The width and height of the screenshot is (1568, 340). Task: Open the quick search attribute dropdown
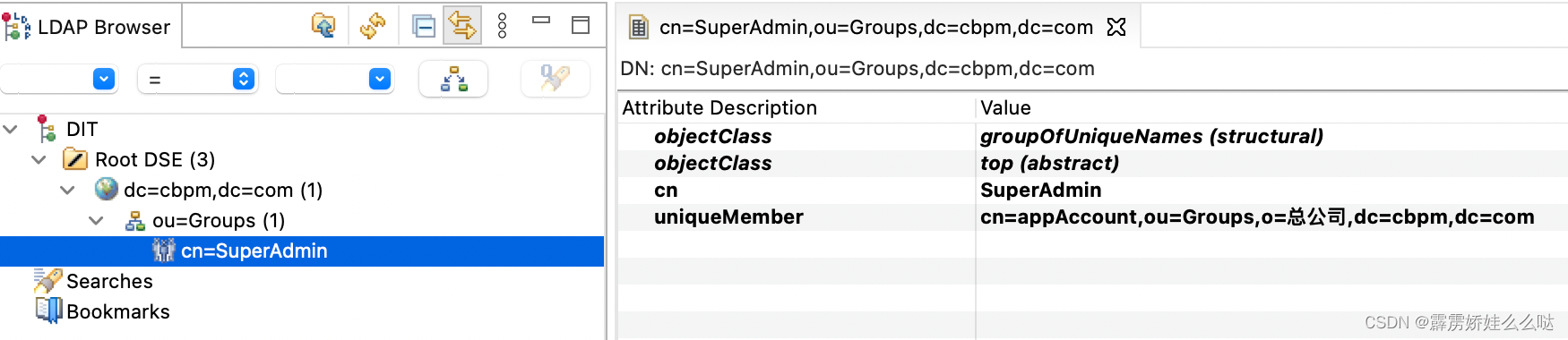pyautogui.click(x=104, y=80)
